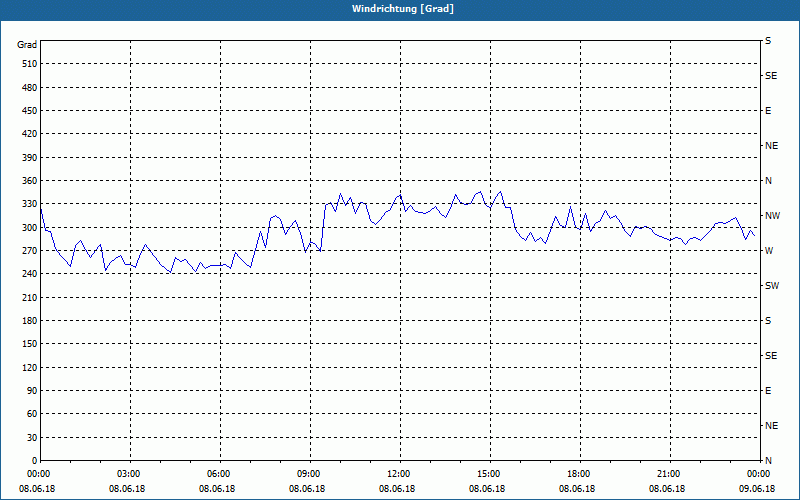Click the 60 y-axis value
800x500 pixels.
click(x=32, y=414)
